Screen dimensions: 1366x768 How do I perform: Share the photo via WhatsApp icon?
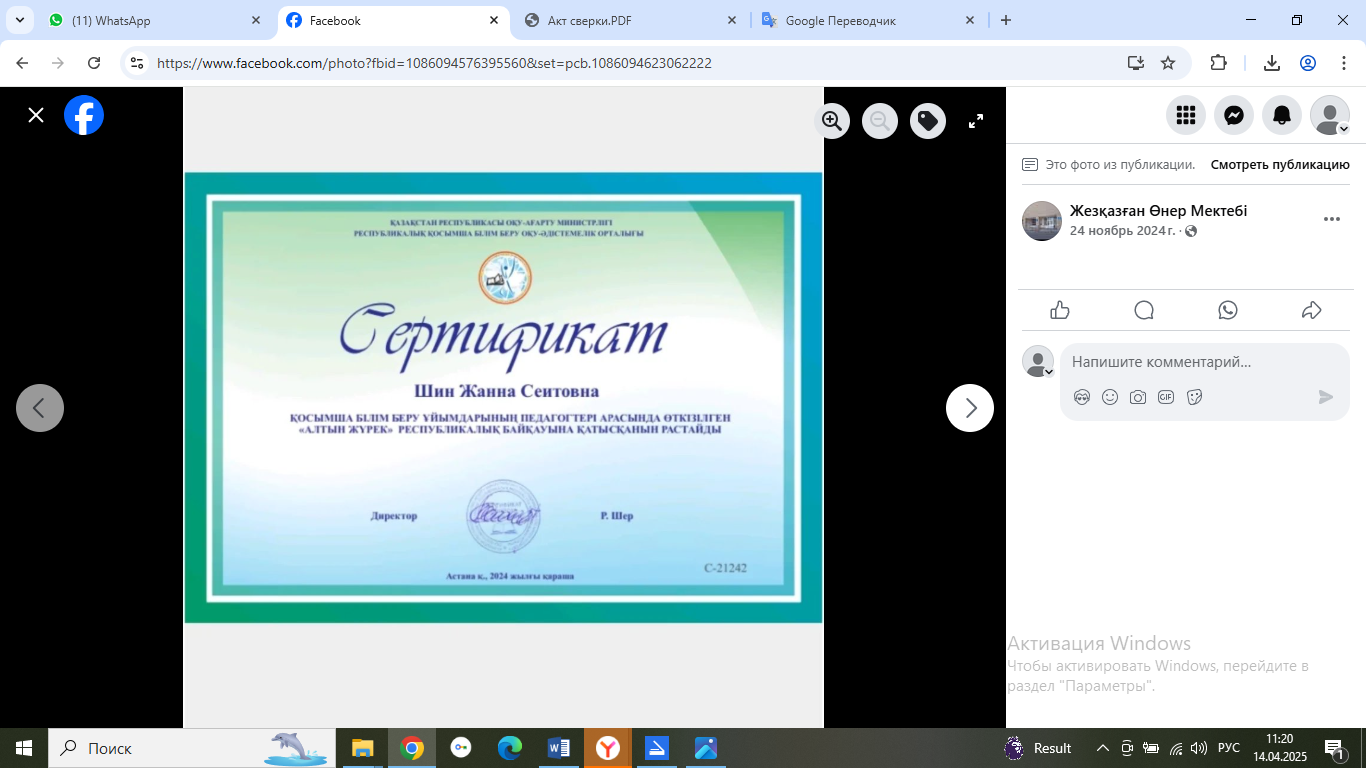click(x=1228, y=310)
